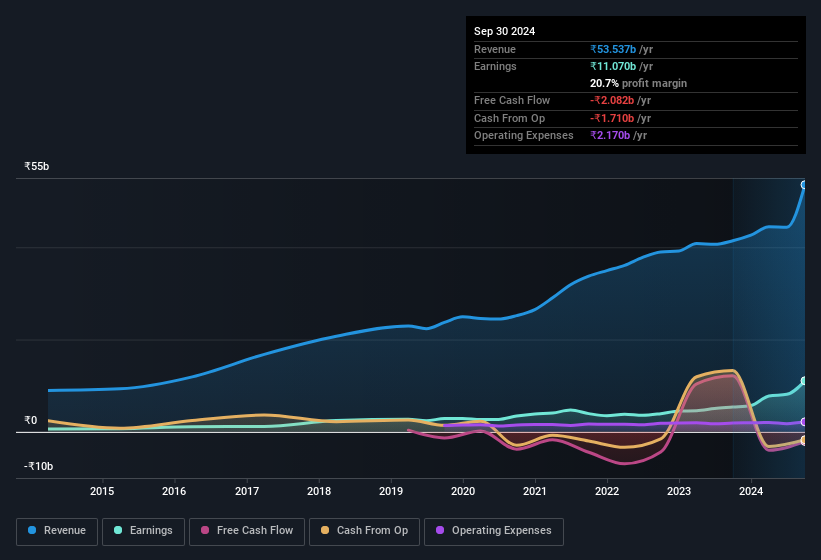Image resolution: width=821 pixels, height=560 pixels.
Task: Click the Earnings label in tooltip
Action: (x=495, y=66)
